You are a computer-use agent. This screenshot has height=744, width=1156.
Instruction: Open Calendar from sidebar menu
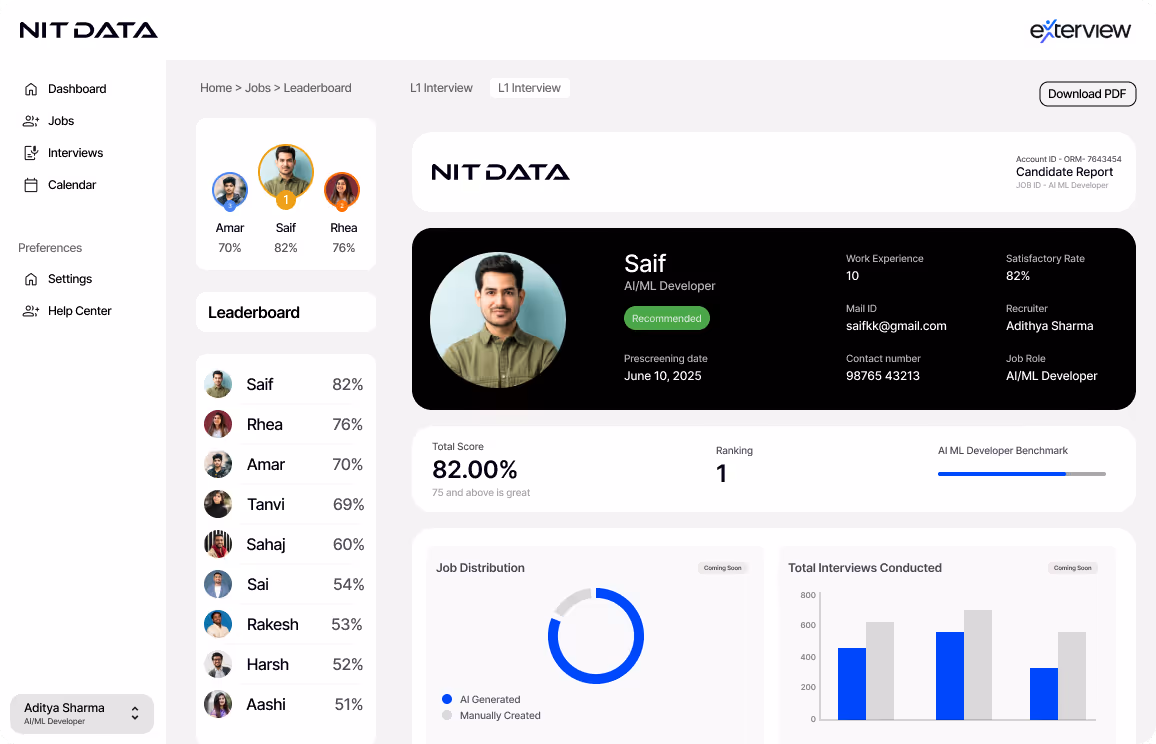[72, 185]
